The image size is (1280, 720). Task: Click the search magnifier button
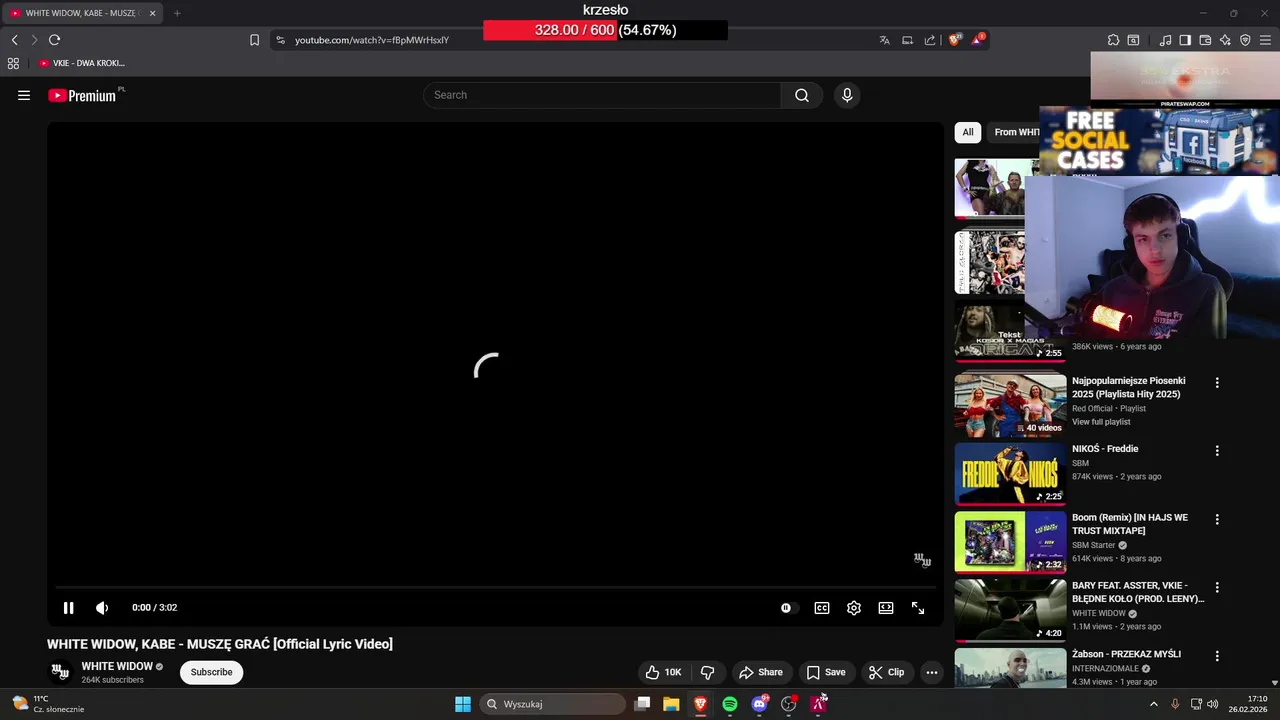(802, 95)
